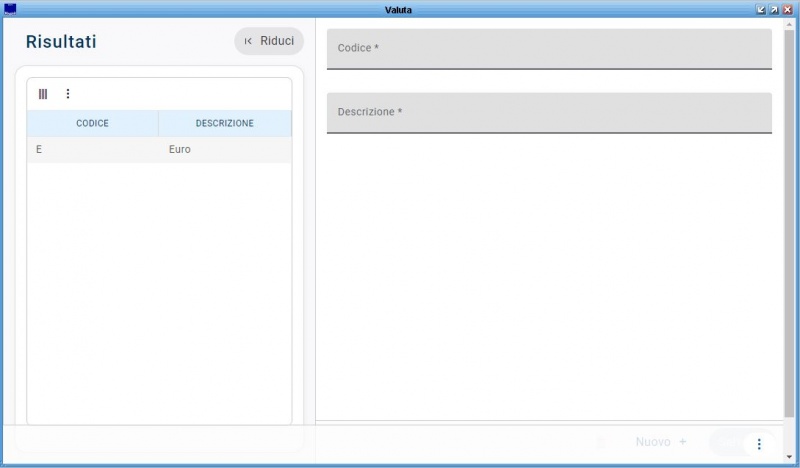
Task: Click the Valuta window app icon in title bar
Action: (10, 9)
